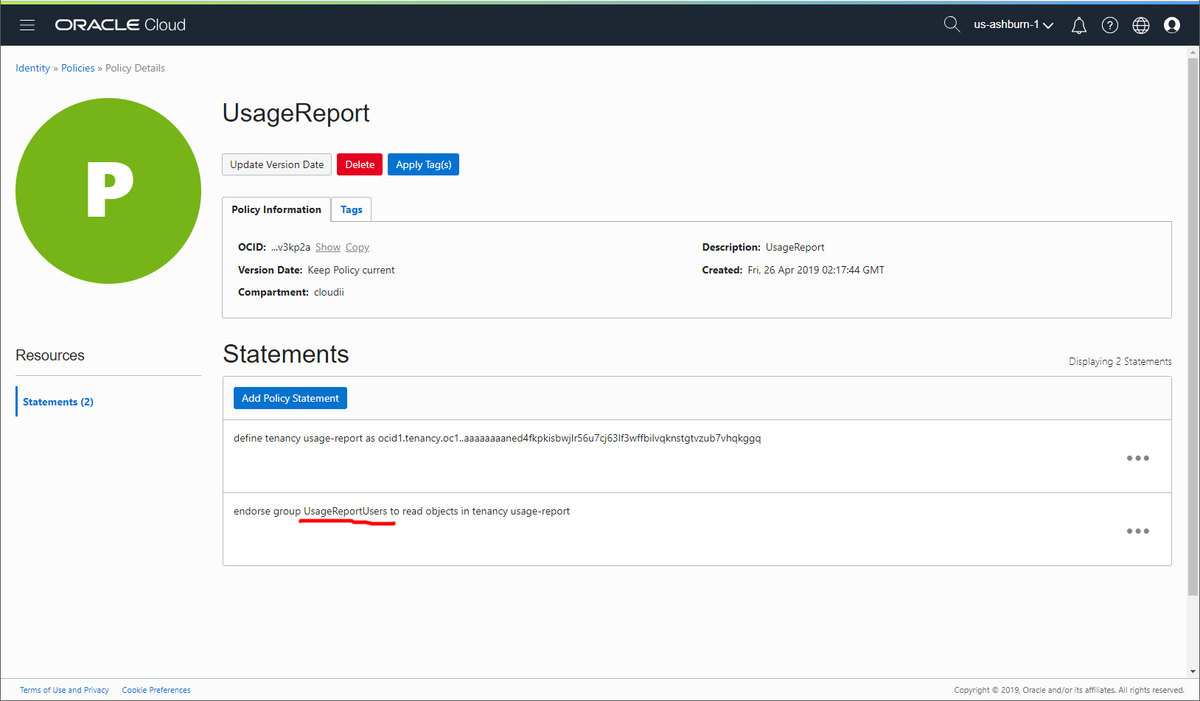Click the Created date Fri, 26 Apr 2019

816,270
